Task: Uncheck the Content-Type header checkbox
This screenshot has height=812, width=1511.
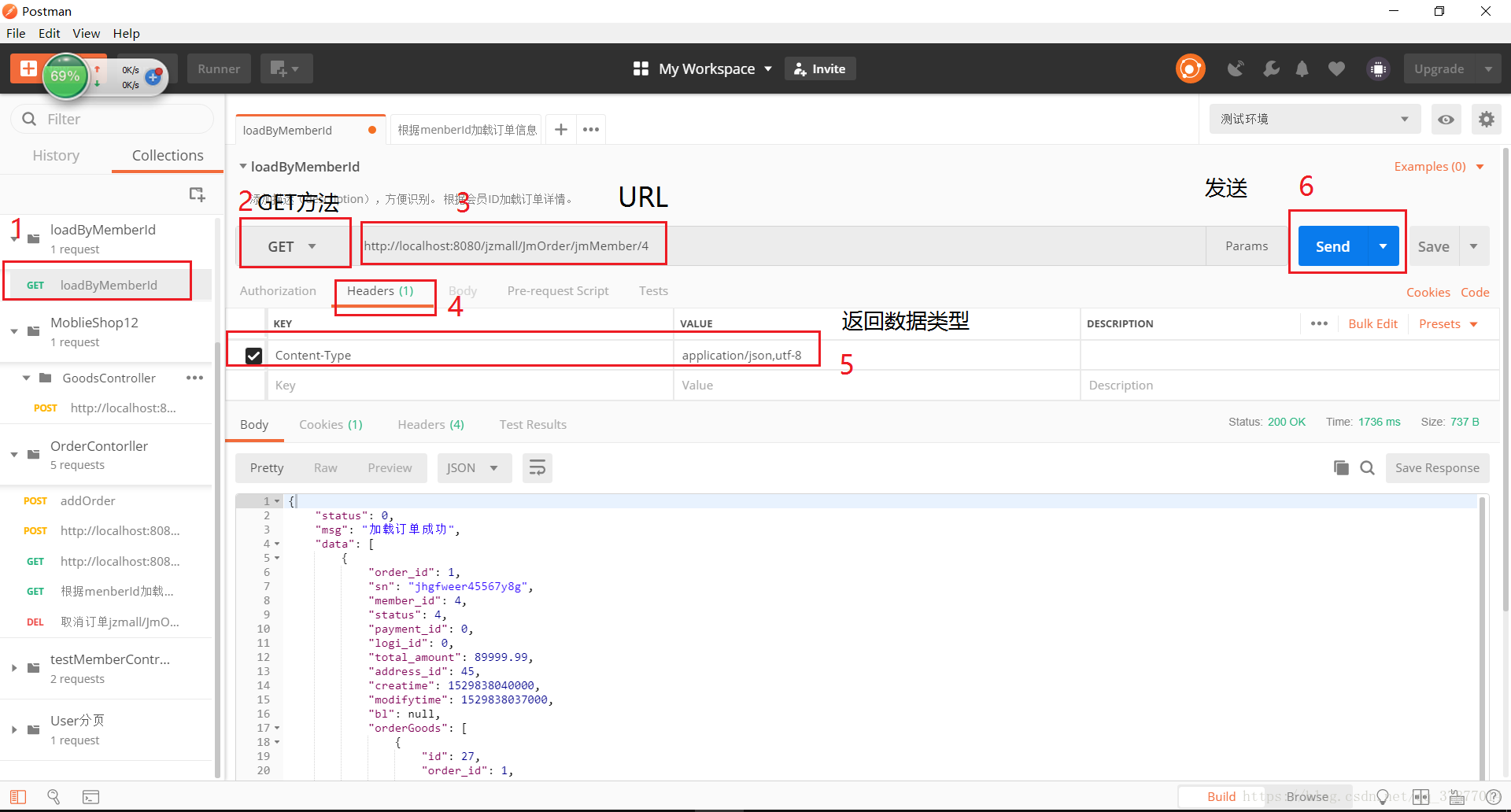Action: tap(253, 356)
